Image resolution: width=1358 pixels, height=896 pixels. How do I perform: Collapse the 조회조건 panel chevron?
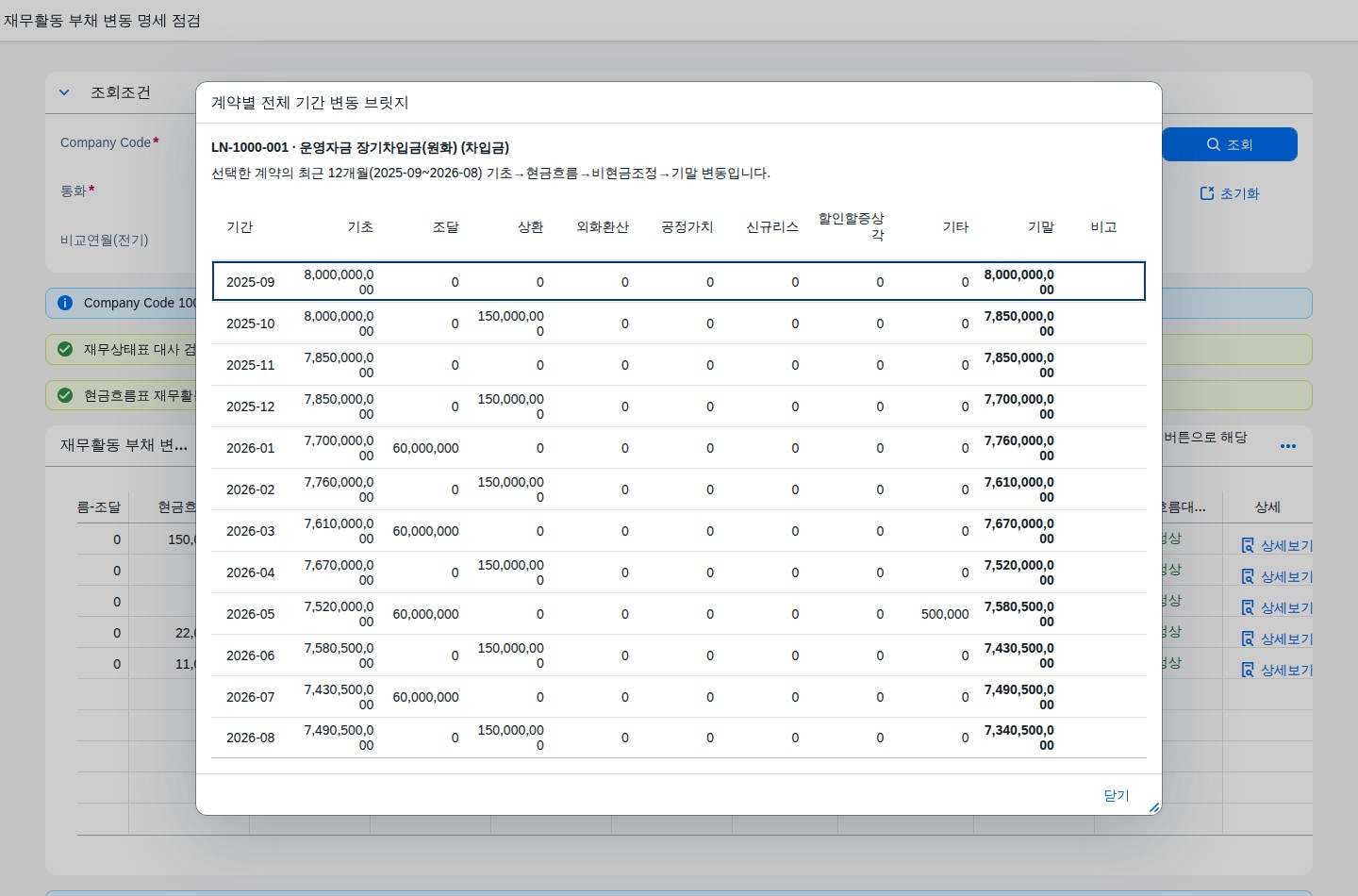(64, 92)
